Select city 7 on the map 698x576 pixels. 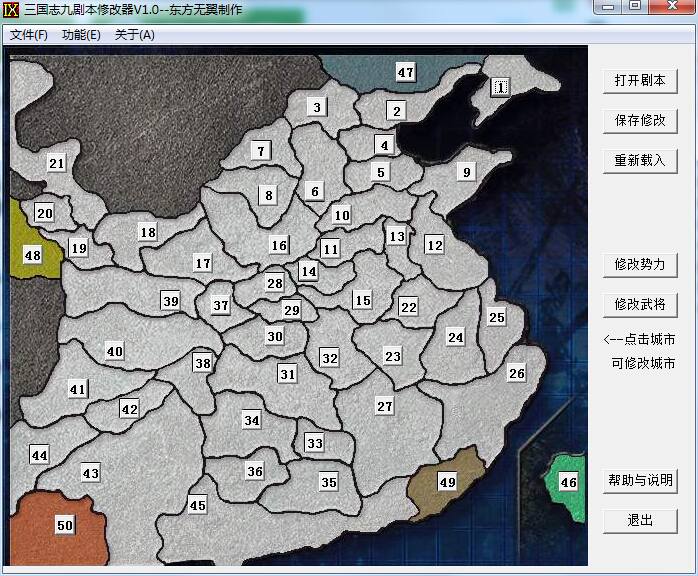(x=261, y=151)
